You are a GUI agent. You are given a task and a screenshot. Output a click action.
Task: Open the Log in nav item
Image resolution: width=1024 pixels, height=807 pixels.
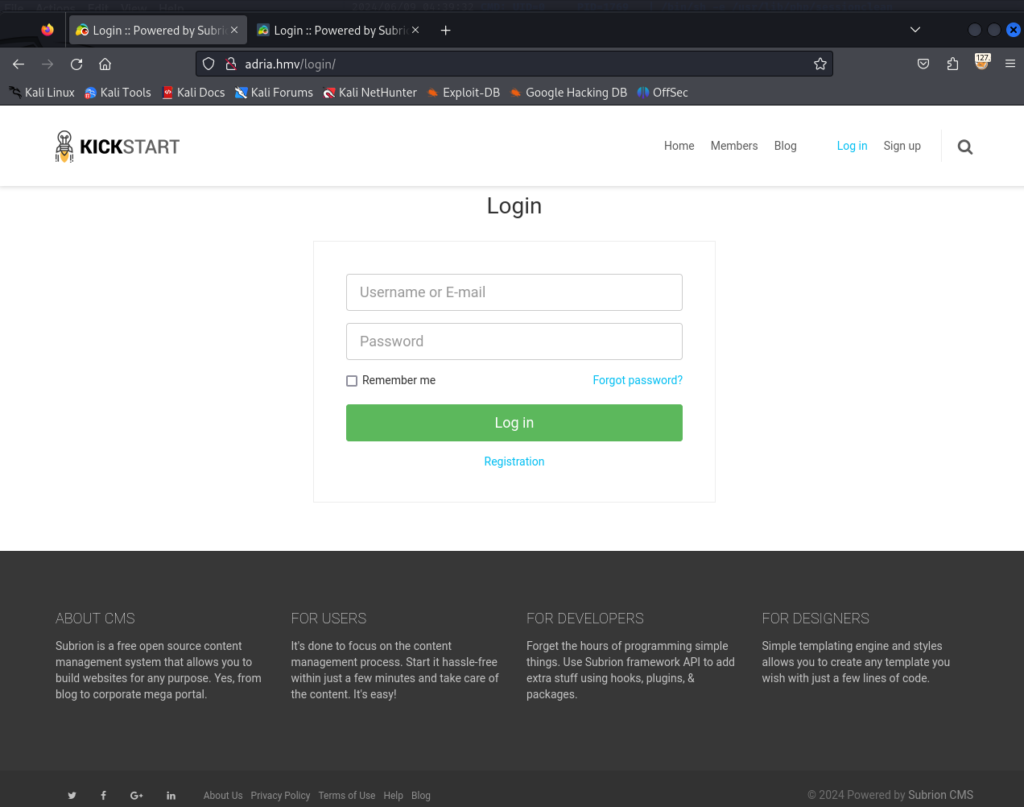coord(852,146)
